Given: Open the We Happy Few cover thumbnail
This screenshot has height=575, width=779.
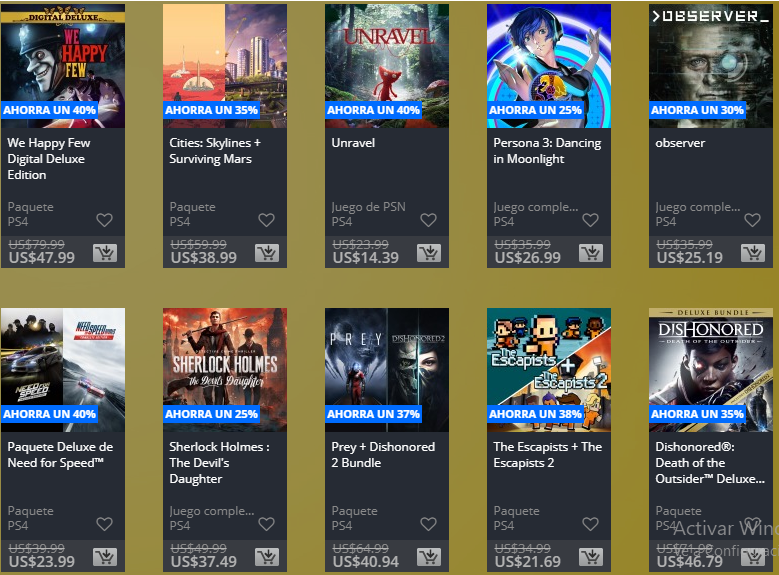Looking at the screenshot, I should click(x=63, y=66).
